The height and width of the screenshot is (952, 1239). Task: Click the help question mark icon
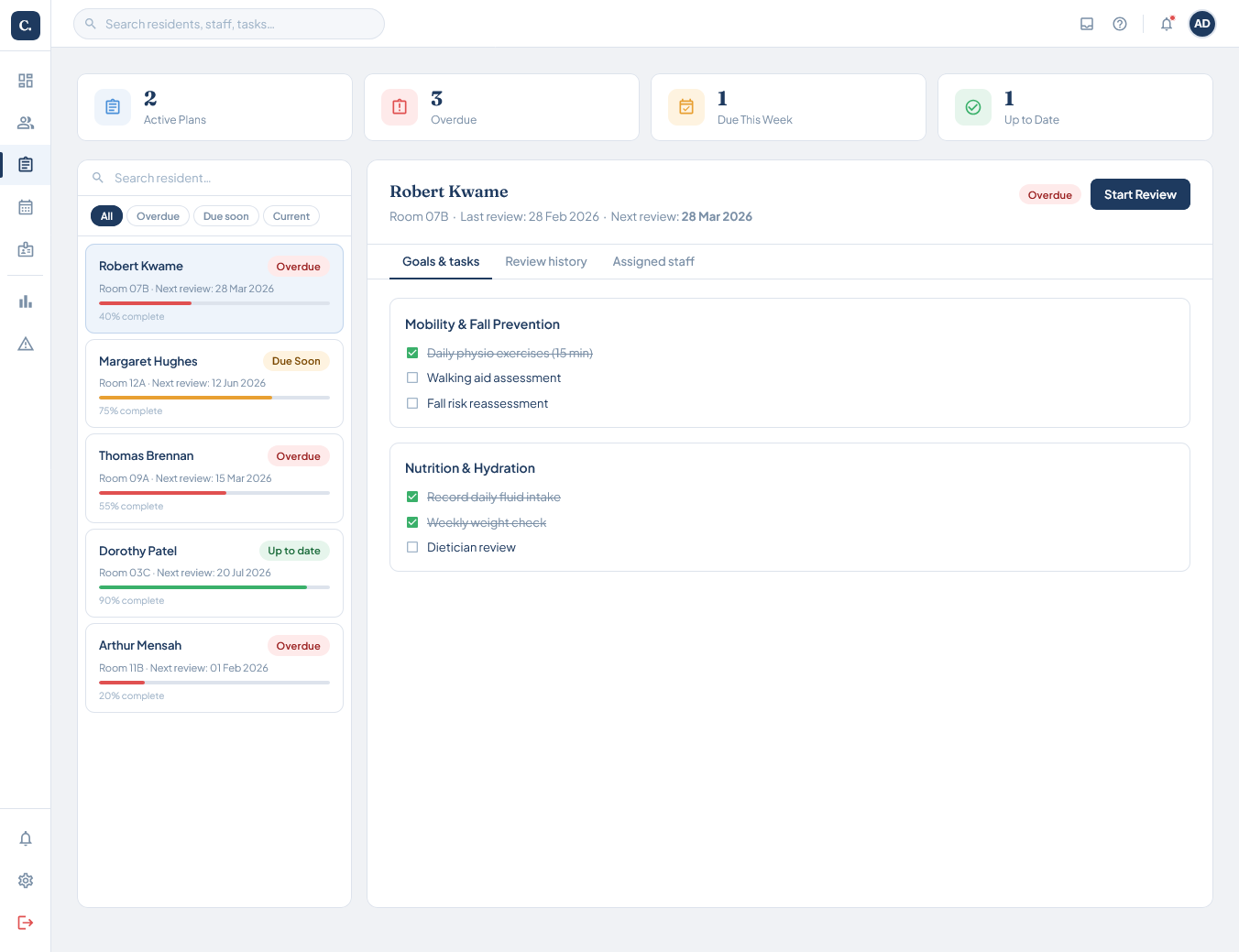(1120, 24)
